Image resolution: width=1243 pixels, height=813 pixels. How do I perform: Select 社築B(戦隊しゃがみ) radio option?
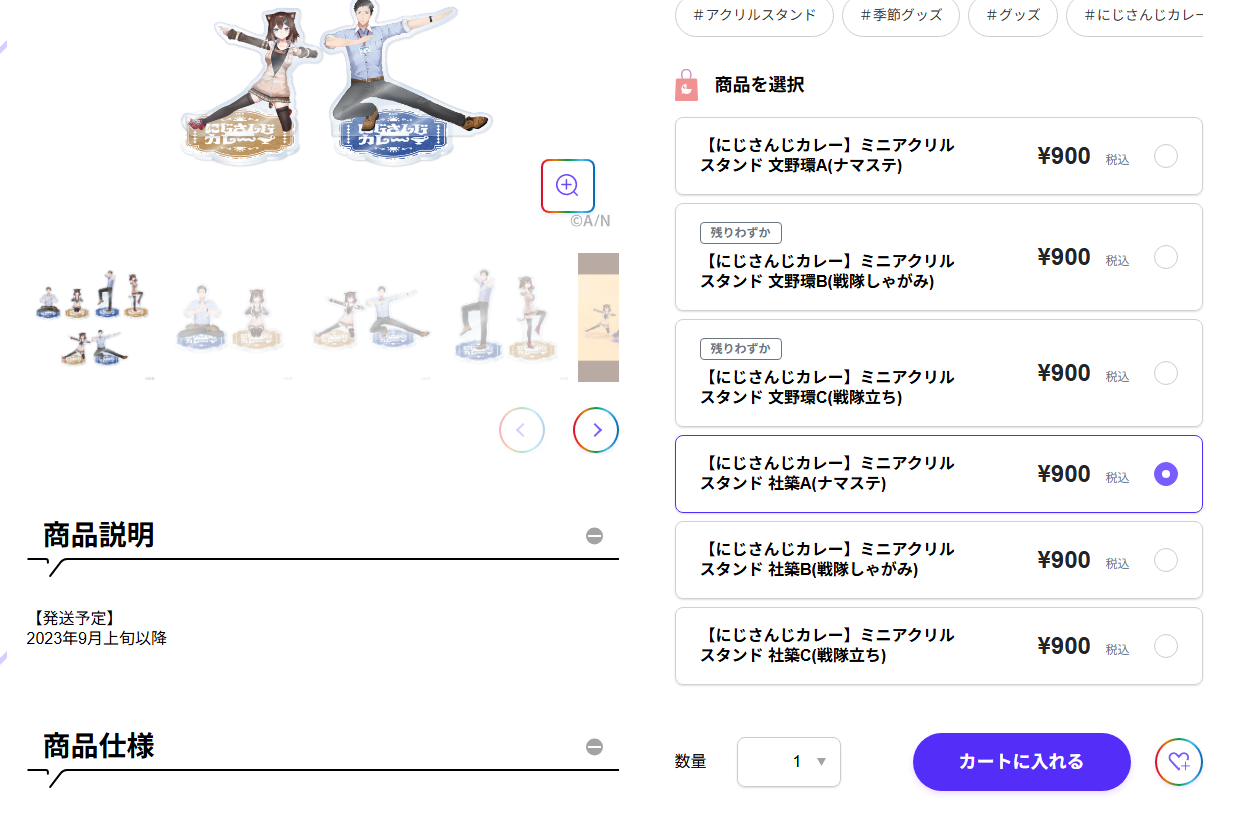coord(1165,560)
